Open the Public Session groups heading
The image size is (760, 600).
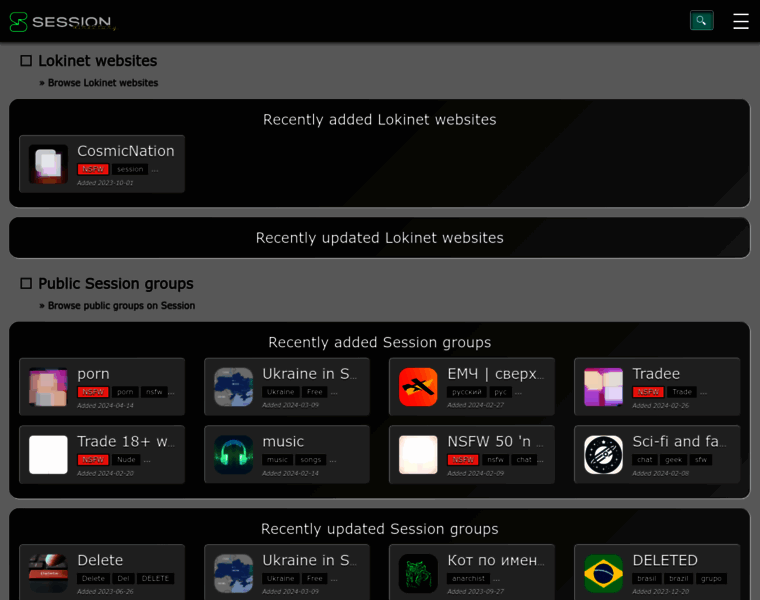pyautogui.click(x=115, y=284)
